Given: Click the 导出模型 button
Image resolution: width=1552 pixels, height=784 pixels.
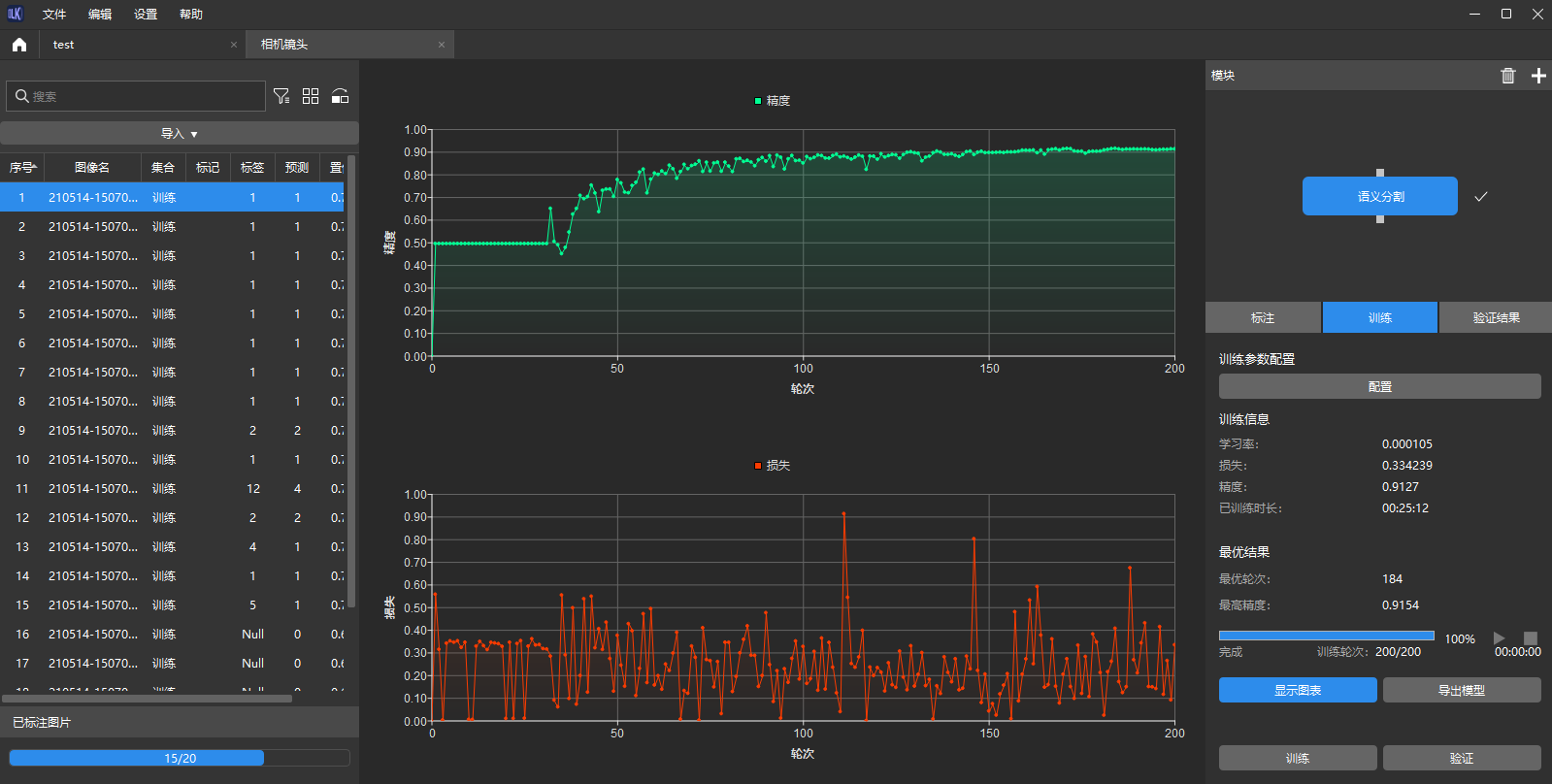Looking at the screenshot, I should [x=1462, y=690].
